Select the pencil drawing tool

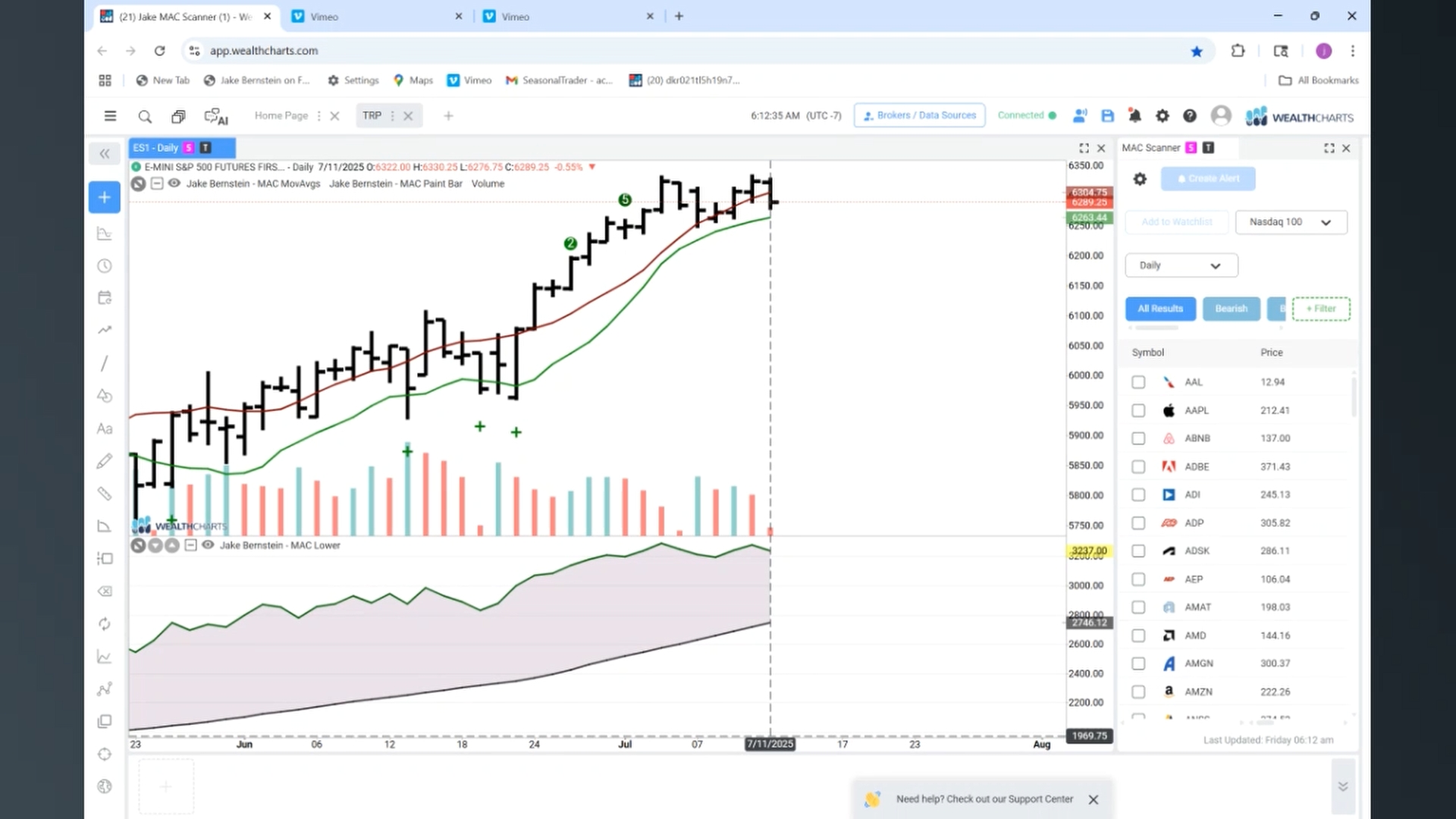[105, 461]
